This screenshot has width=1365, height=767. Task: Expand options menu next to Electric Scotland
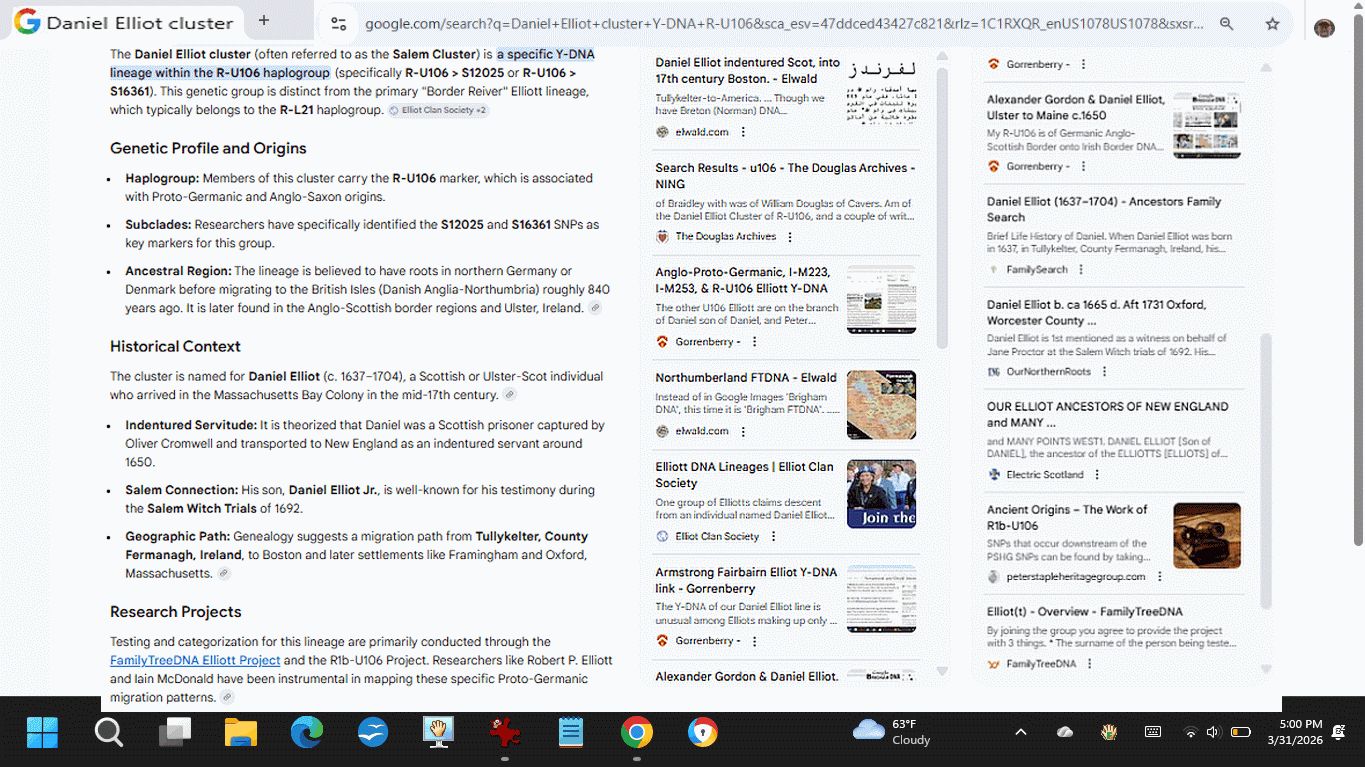click(x=1097, y=475)
